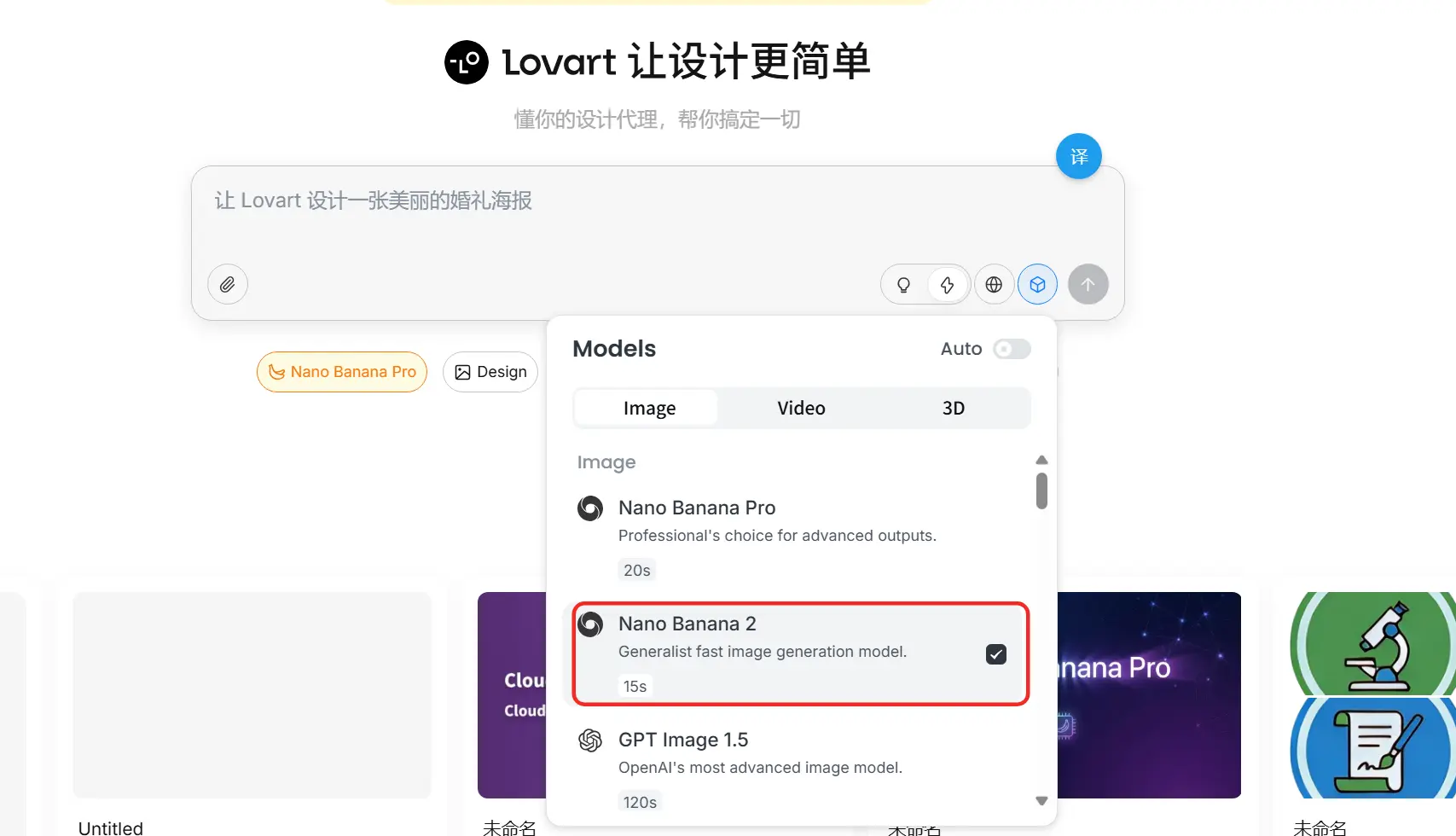
Task: Check the Nano Banana Pro model option
Action: (697, 508)
